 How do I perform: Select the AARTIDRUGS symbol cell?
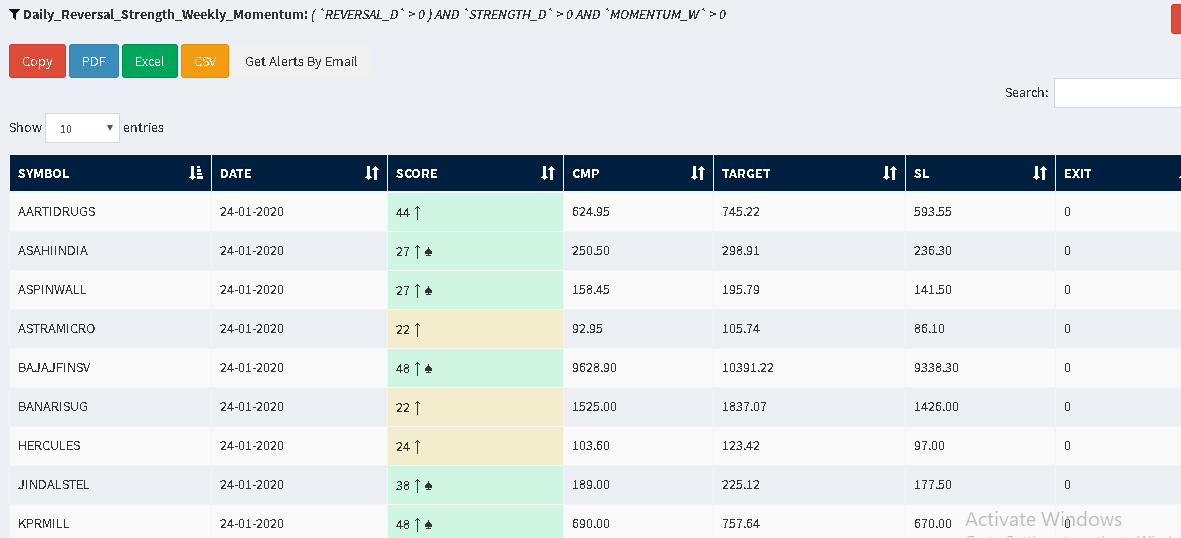pos(111,212)
